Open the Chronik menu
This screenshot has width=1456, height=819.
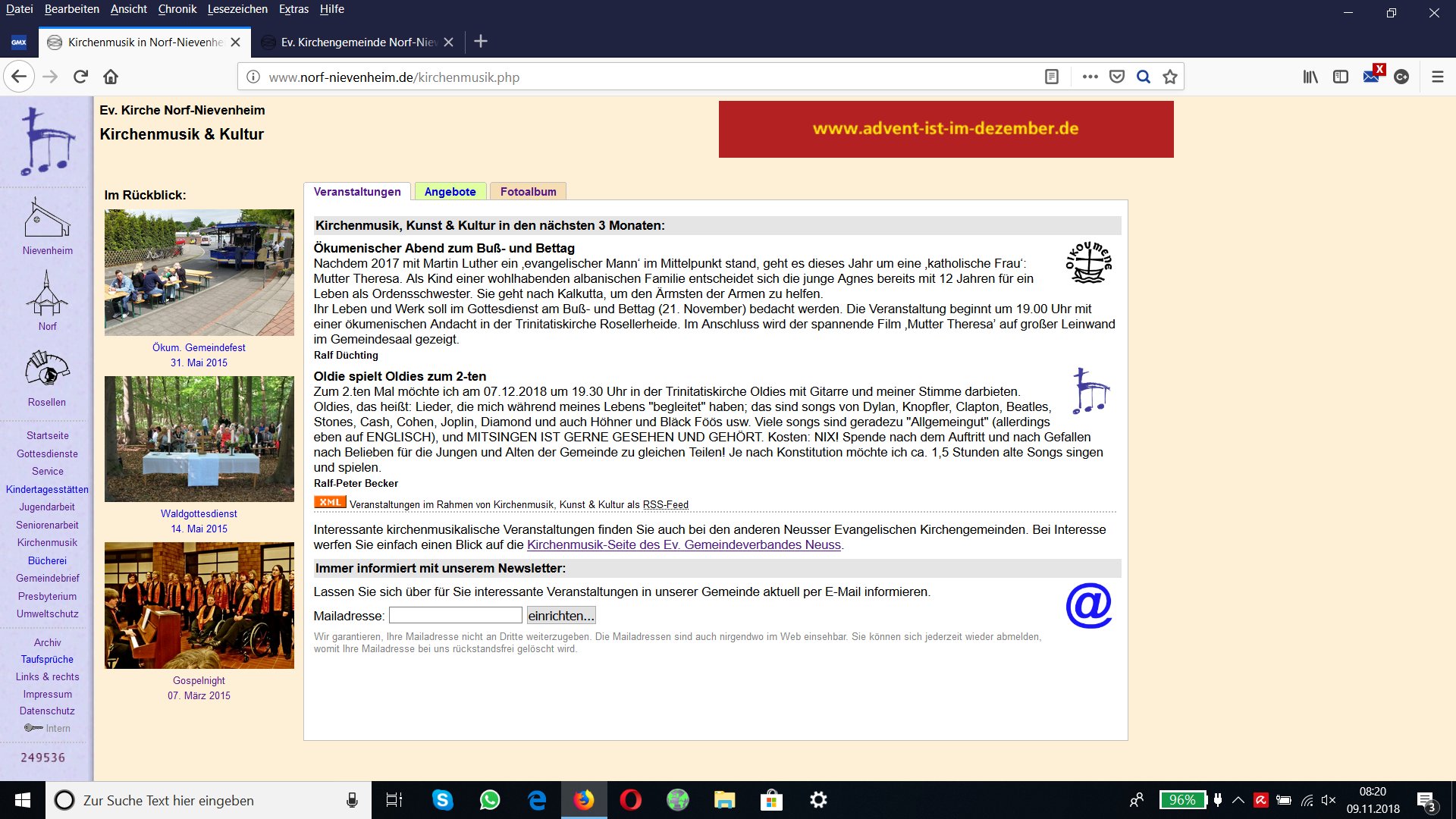[177, 9]
